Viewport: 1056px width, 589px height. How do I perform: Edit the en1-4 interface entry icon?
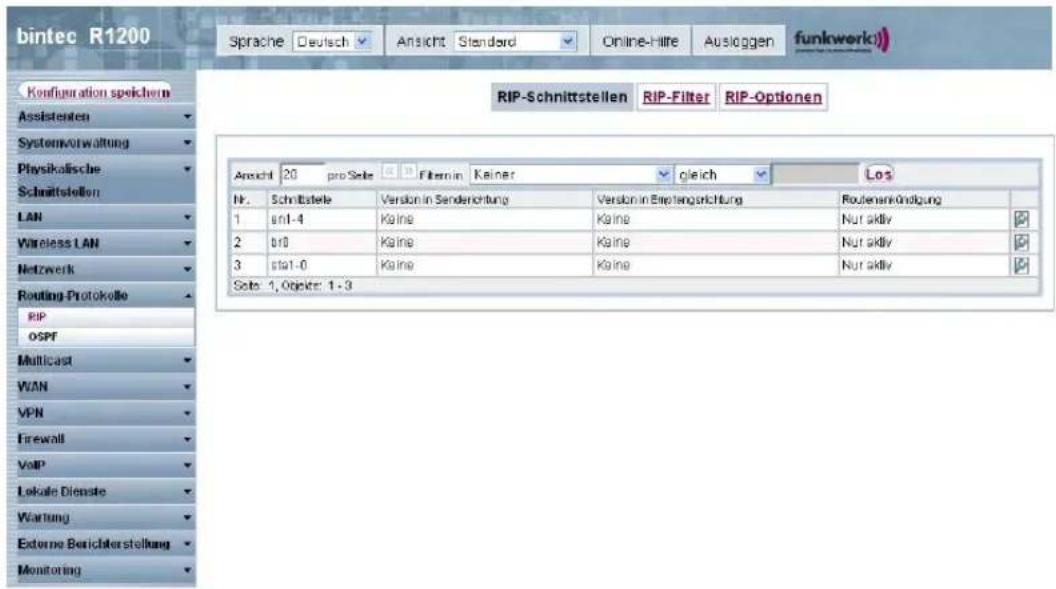(1021, 219)
